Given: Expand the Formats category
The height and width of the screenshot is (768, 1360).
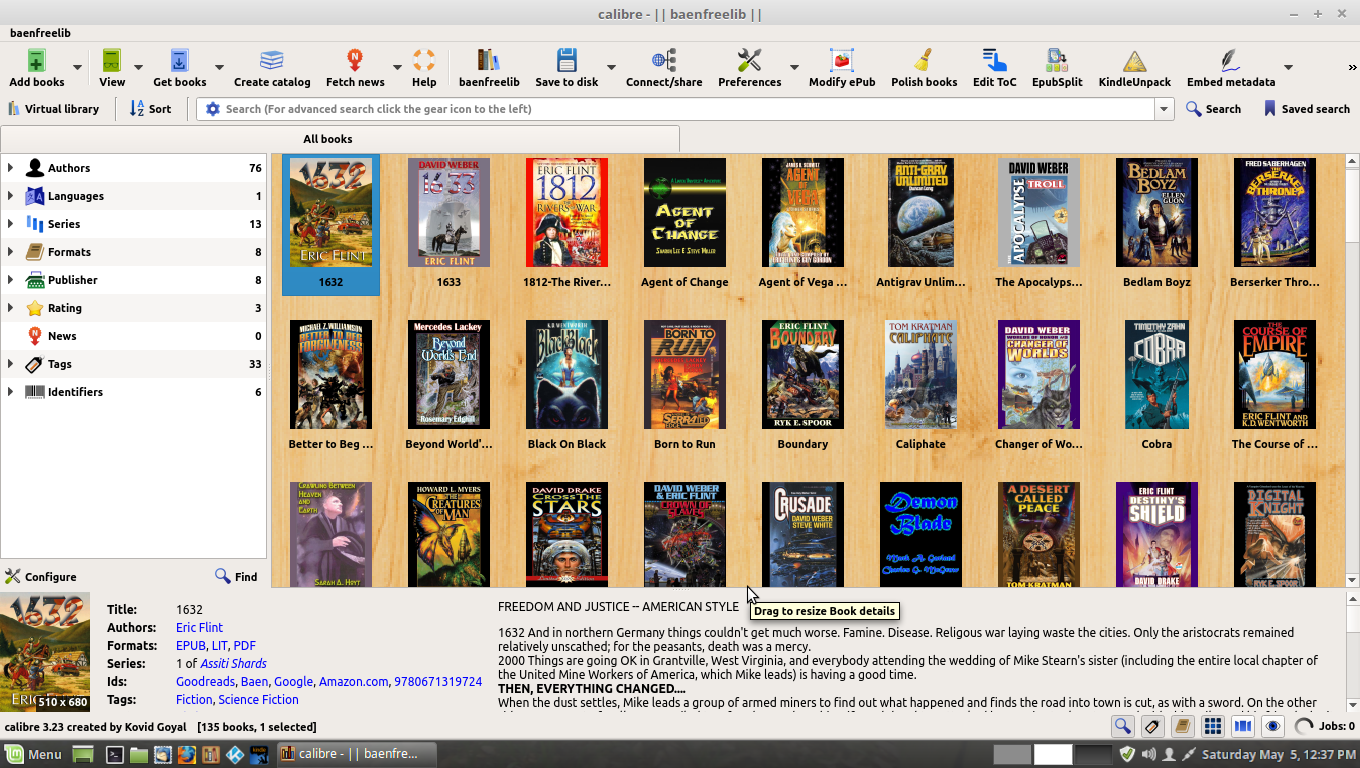Looking at the screenshot, I should 11,252.
